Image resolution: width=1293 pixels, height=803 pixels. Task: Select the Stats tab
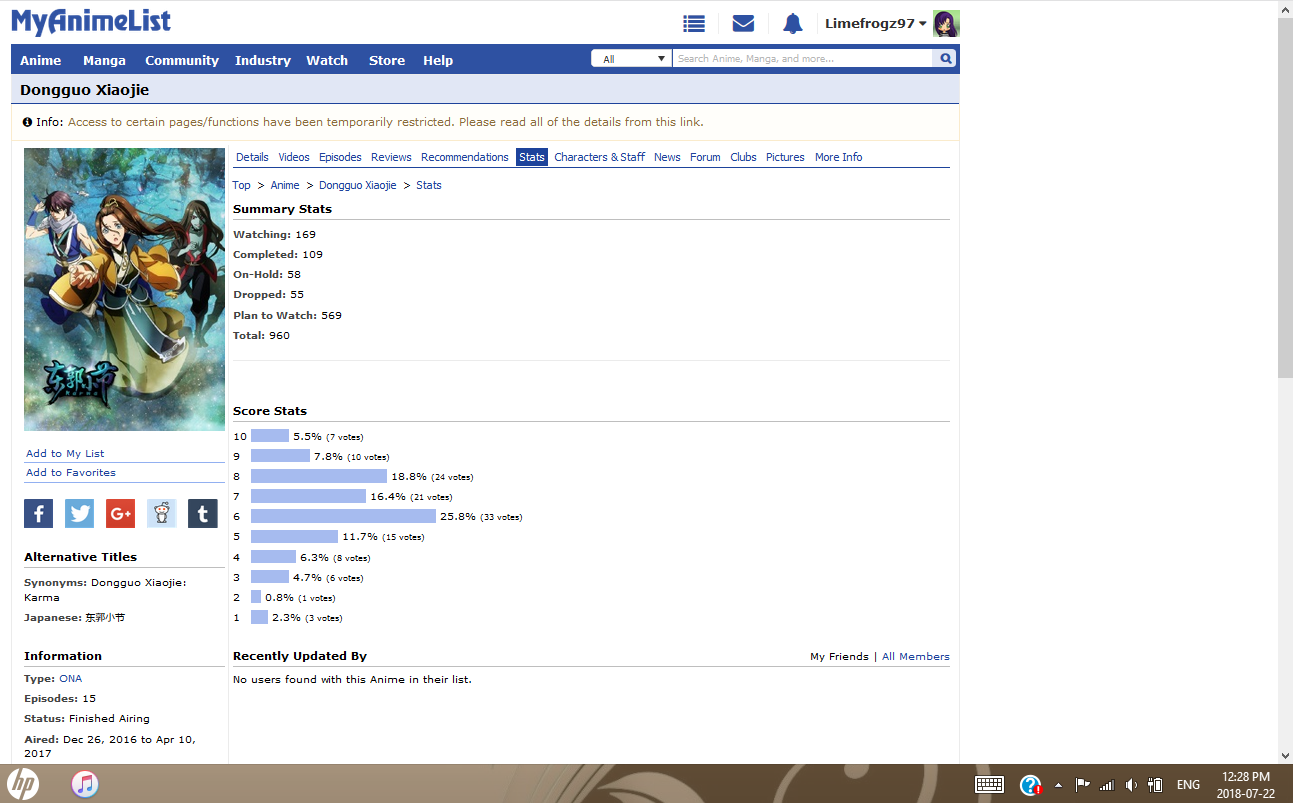532,157
